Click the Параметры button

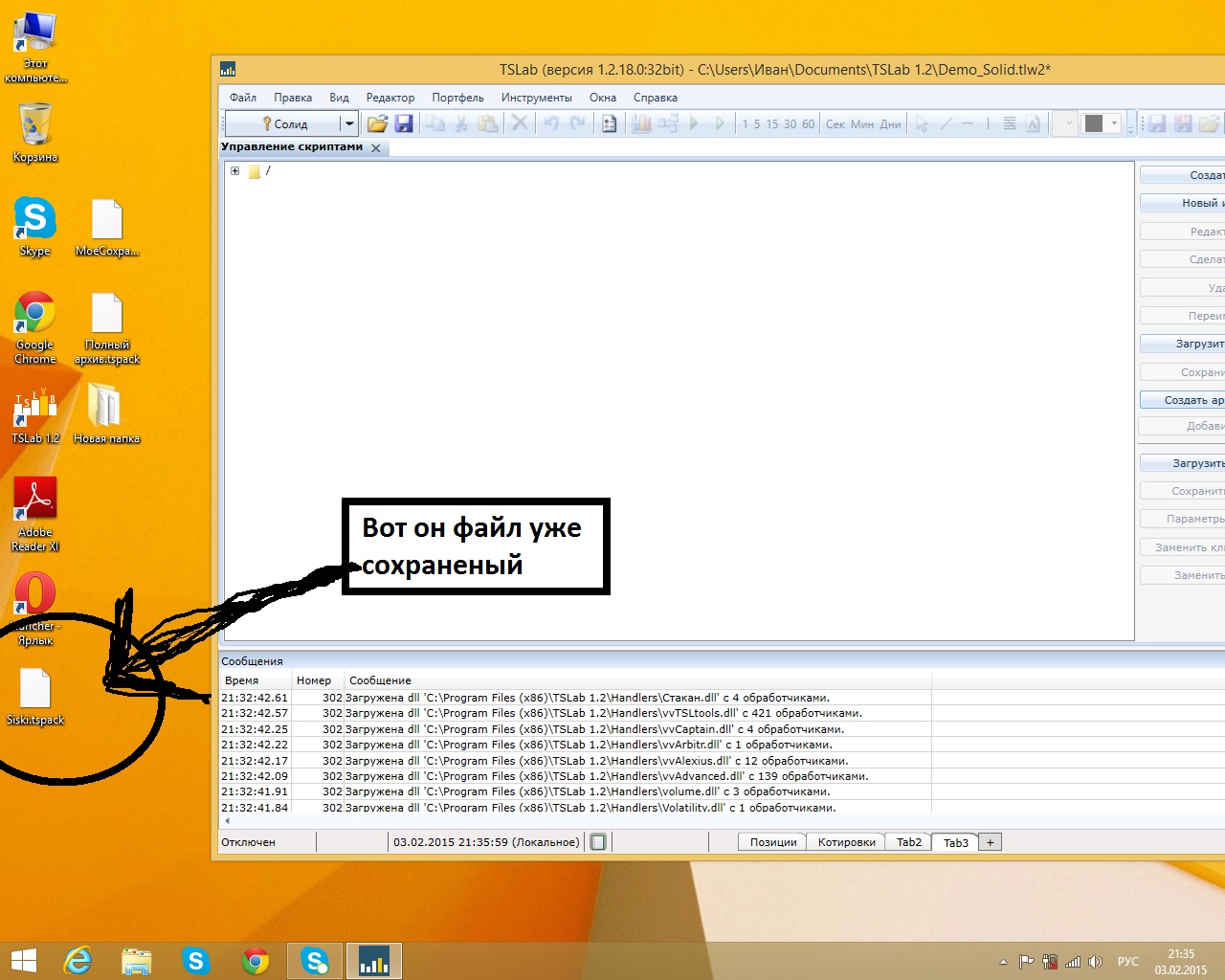[1183, 519]
